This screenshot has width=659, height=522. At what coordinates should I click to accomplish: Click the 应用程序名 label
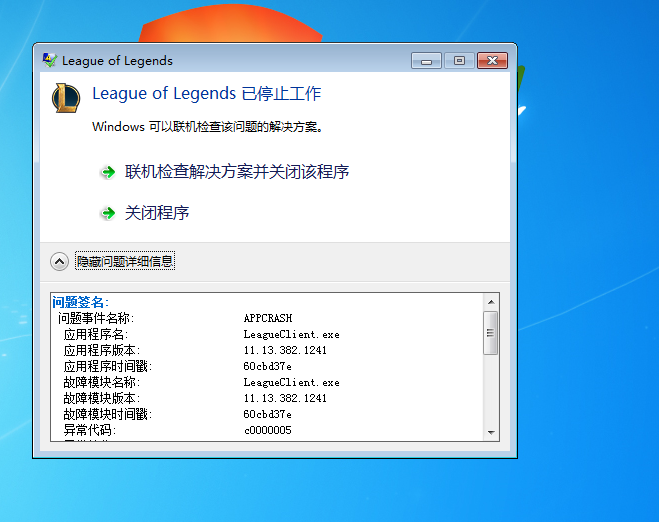pyautogui.click(x=96, y=335)
